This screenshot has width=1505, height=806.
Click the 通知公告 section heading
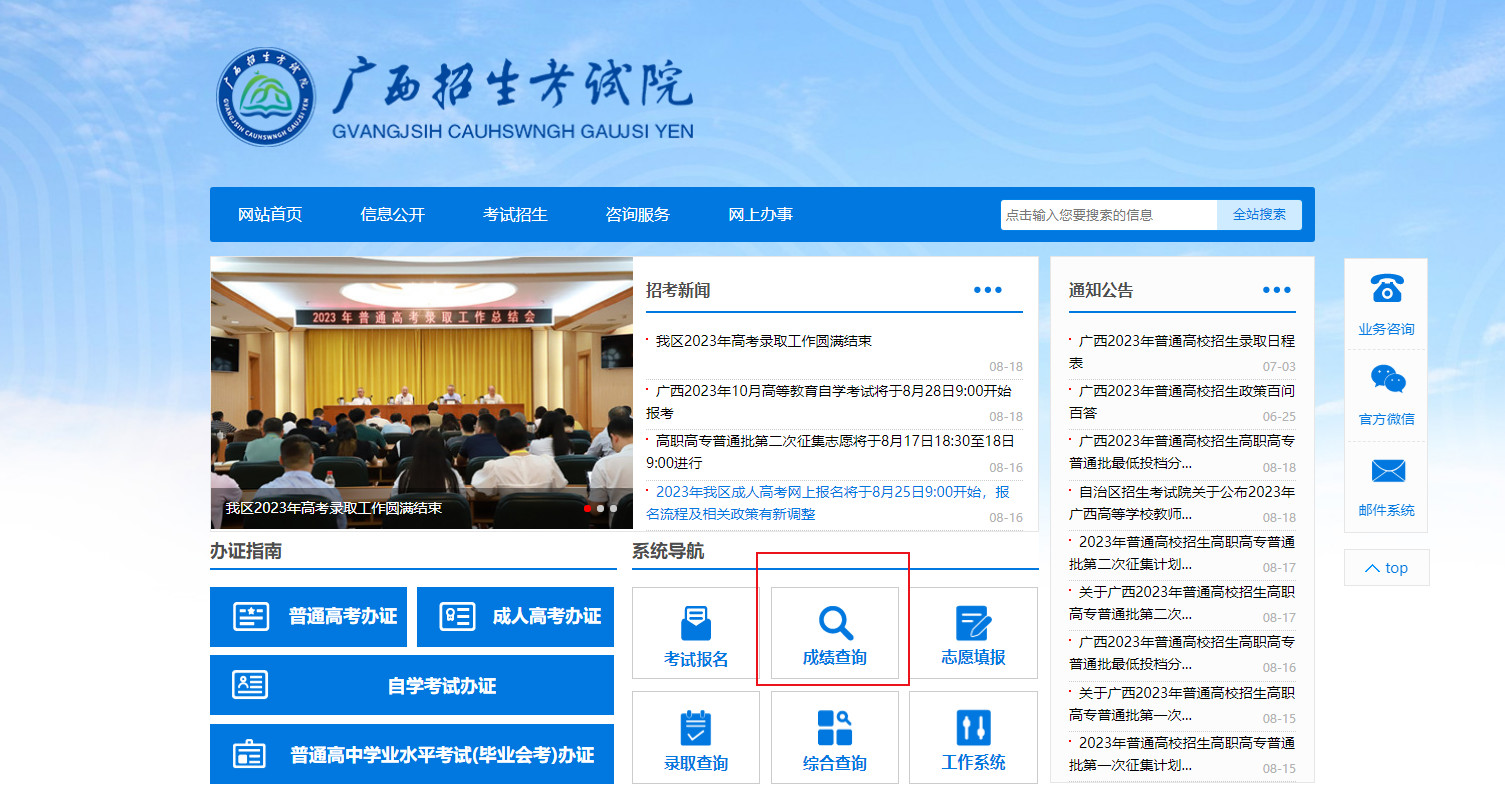pos(1101,290)
